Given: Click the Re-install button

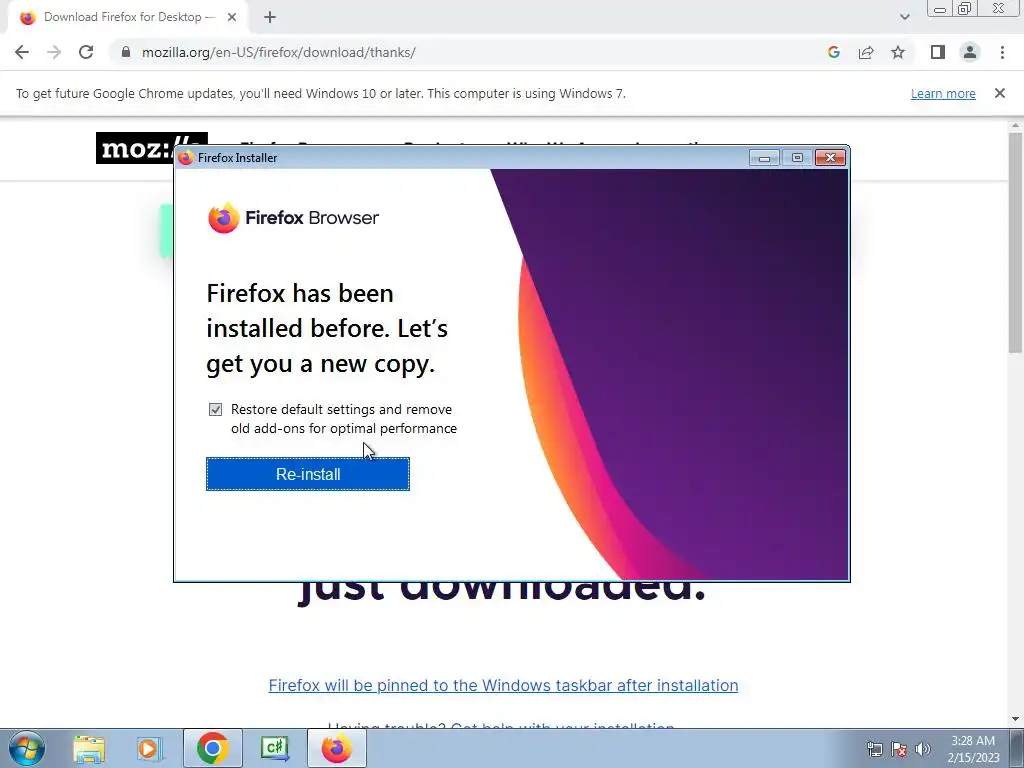Looking at the screenshot, I should pos(308,474).
